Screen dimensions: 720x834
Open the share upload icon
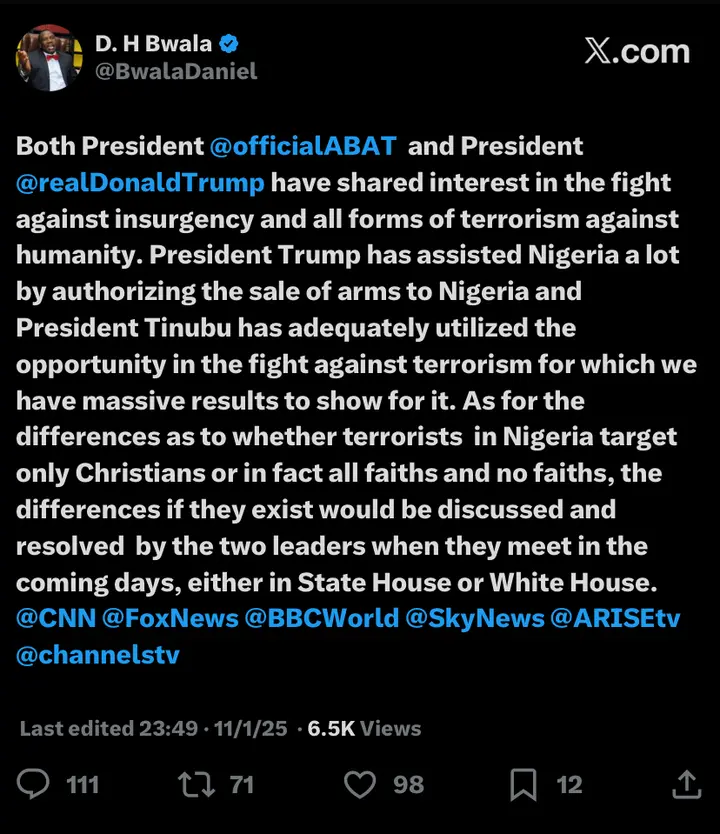[686, 784]
